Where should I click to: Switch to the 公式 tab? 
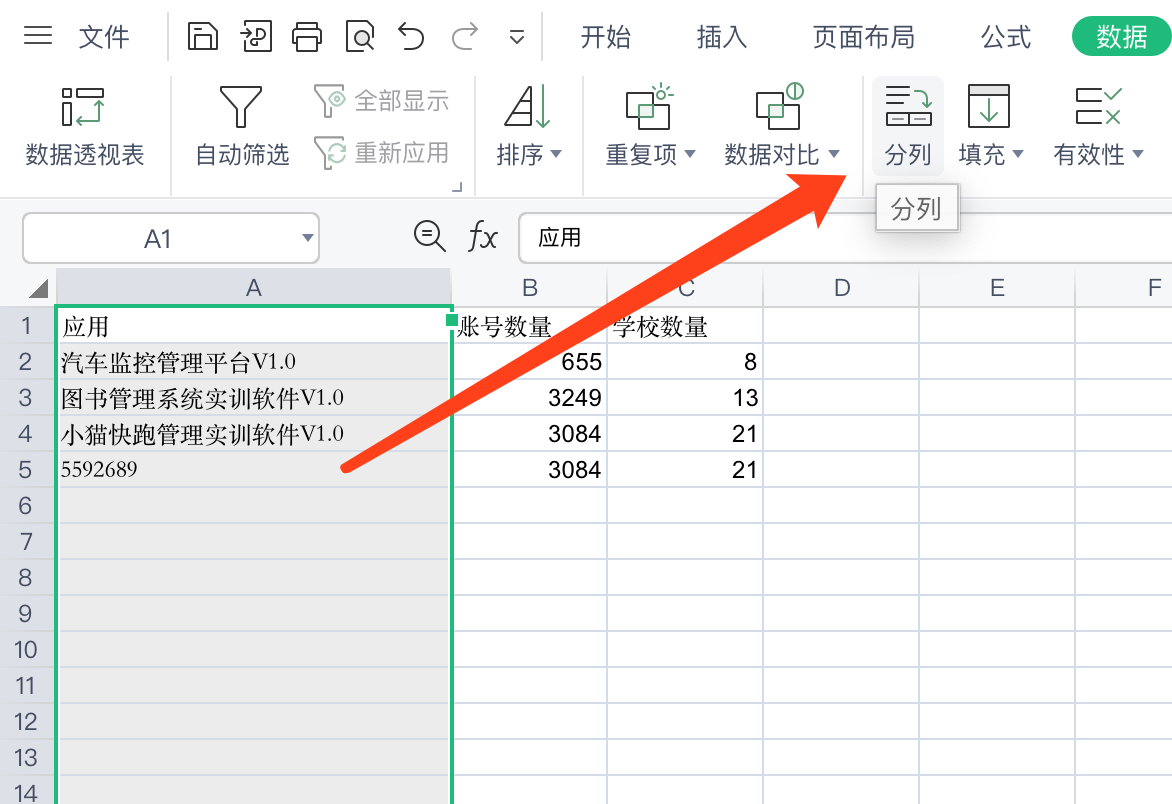[x=1005, y=37]
